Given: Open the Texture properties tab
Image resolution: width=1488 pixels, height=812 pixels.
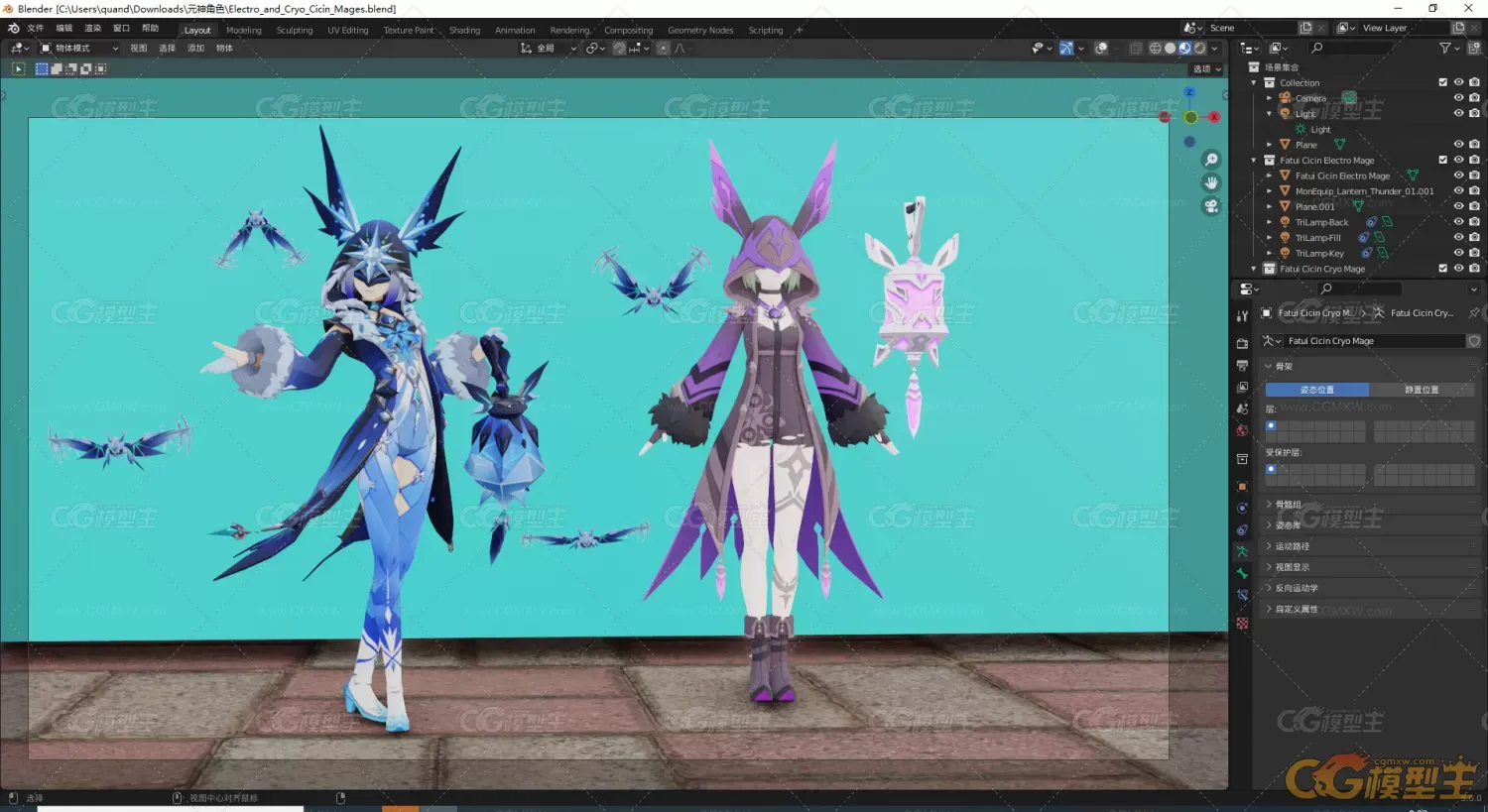Looking at the screenshot, I should [x=1242, y=623].
